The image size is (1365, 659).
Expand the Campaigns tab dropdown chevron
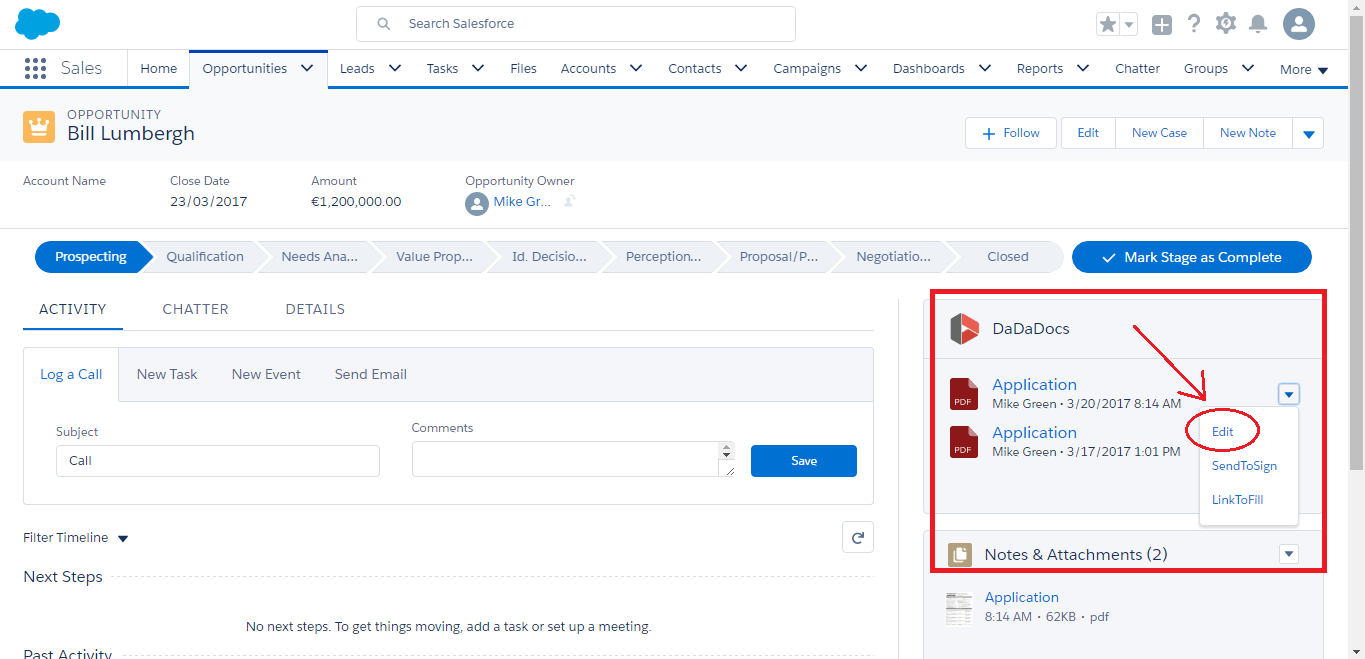861,68
